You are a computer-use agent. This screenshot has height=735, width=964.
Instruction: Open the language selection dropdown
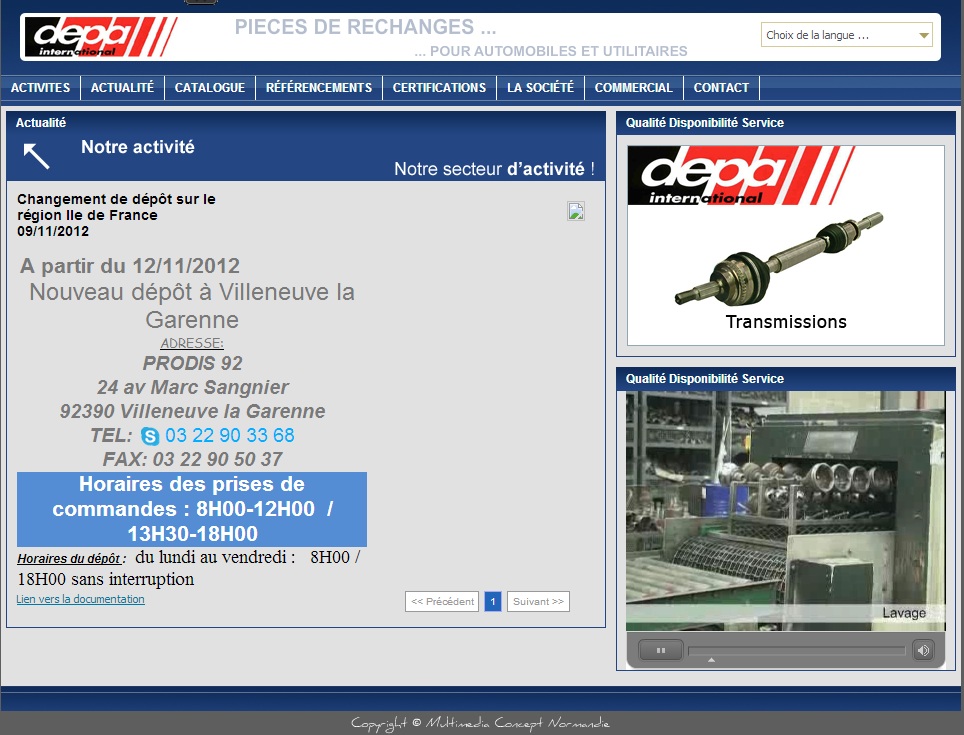[846, 35]
